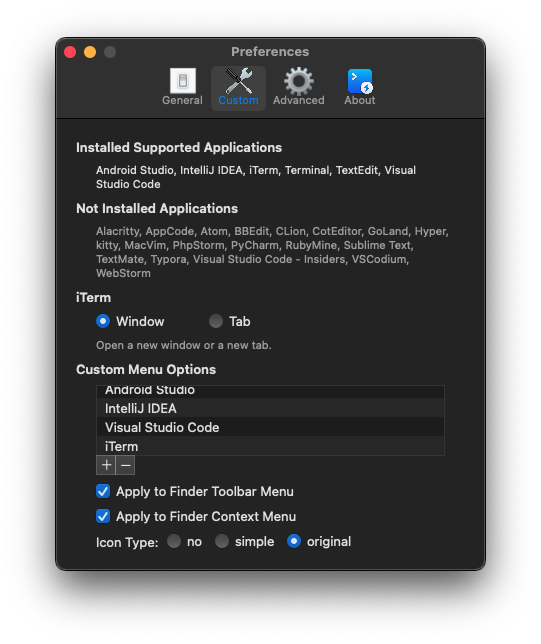Minimize the Preferences window

tap(90, 52)
